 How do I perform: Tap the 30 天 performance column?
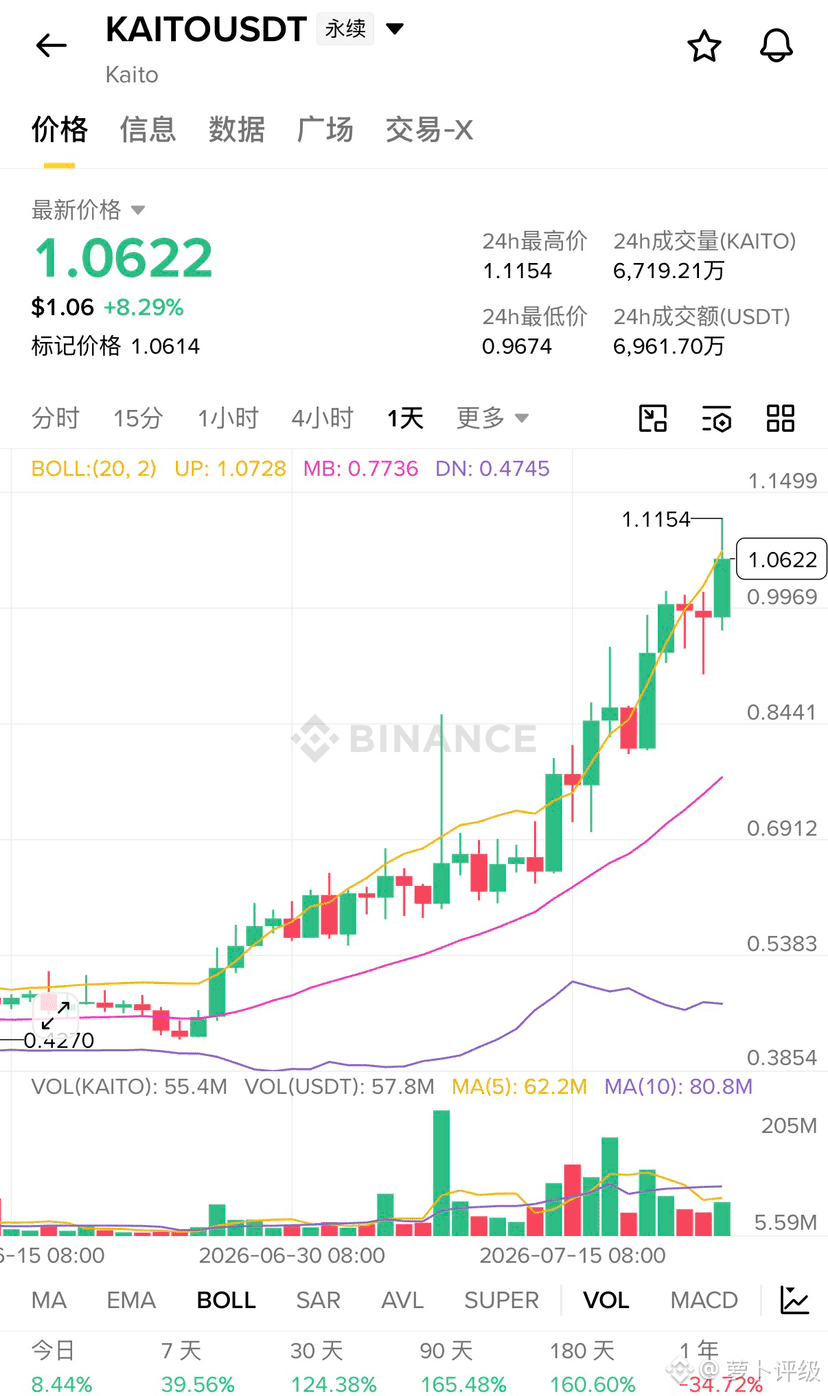click(x=333, y=1366)
